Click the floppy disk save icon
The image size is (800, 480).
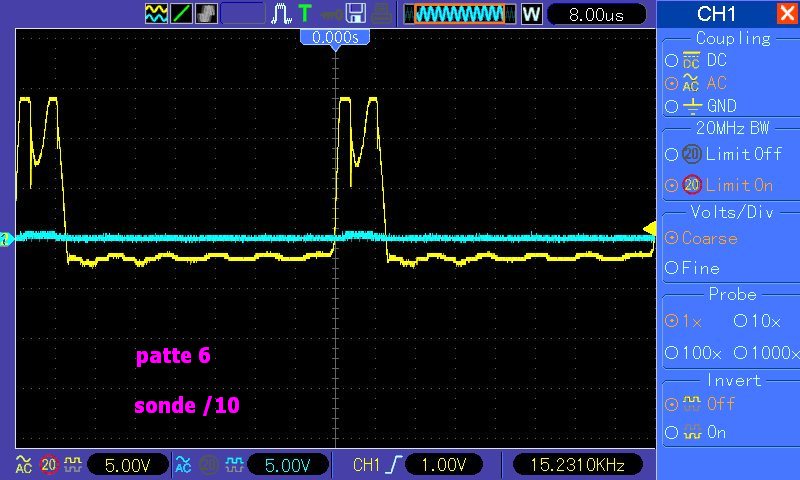tap(355, 14)
